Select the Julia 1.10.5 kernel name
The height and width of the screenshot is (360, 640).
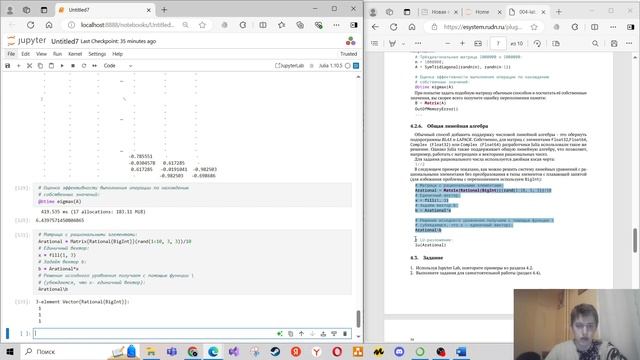pyautogui.click(x=331, y=65)
